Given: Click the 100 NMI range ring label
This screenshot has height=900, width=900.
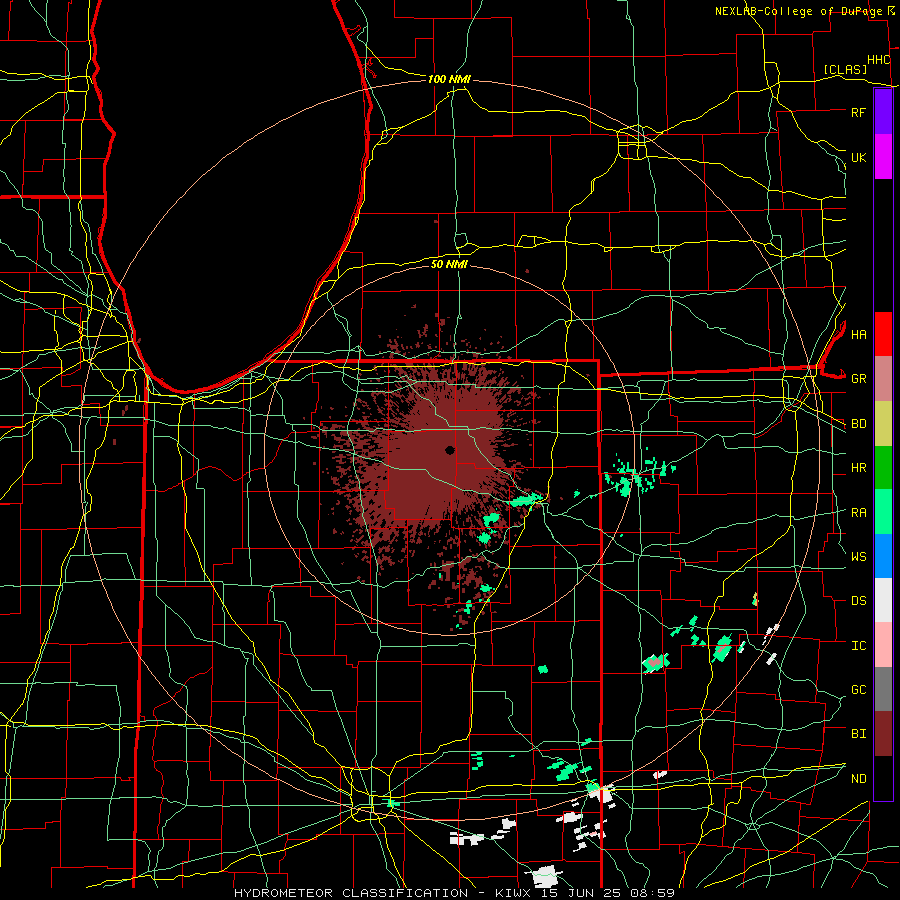Looking at the screenshot, I should coord(449,79).
